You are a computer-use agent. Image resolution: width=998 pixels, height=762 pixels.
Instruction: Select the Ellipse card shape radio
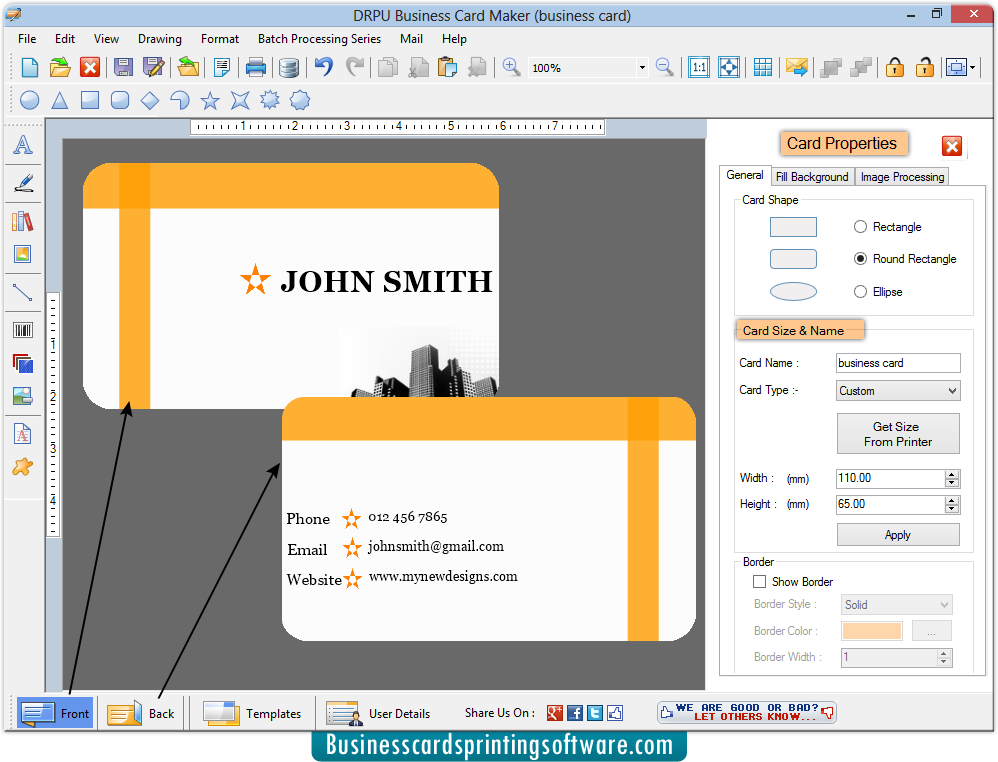point(861,292)
